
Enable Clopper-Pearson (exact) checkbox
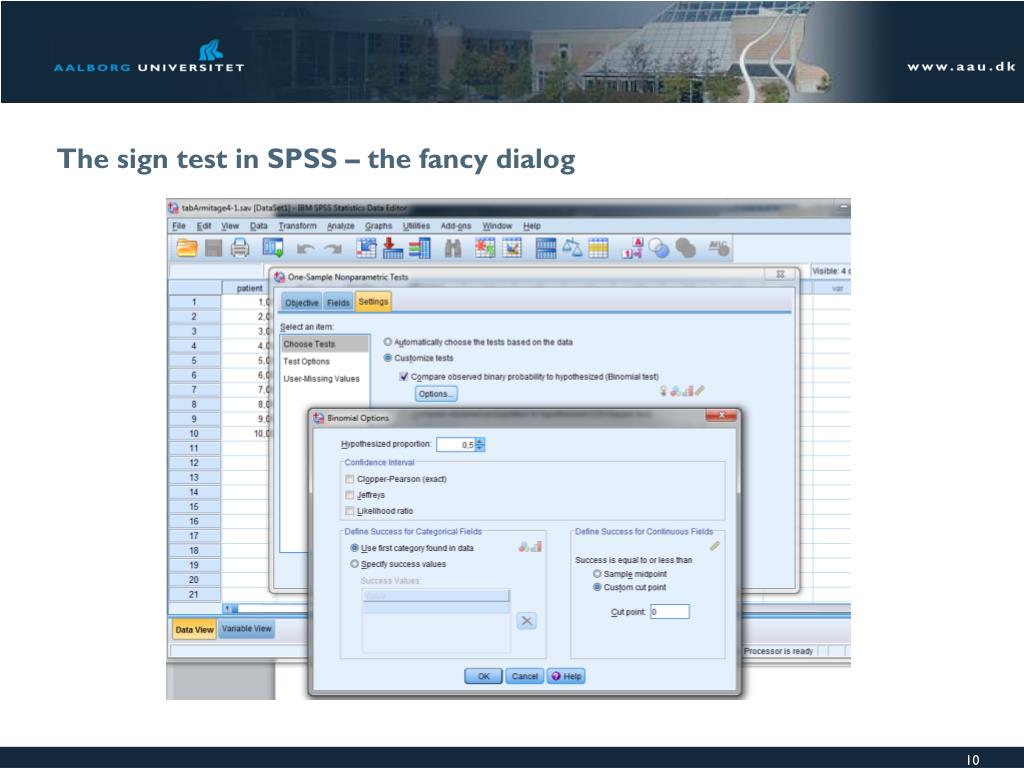pos(349,479)
